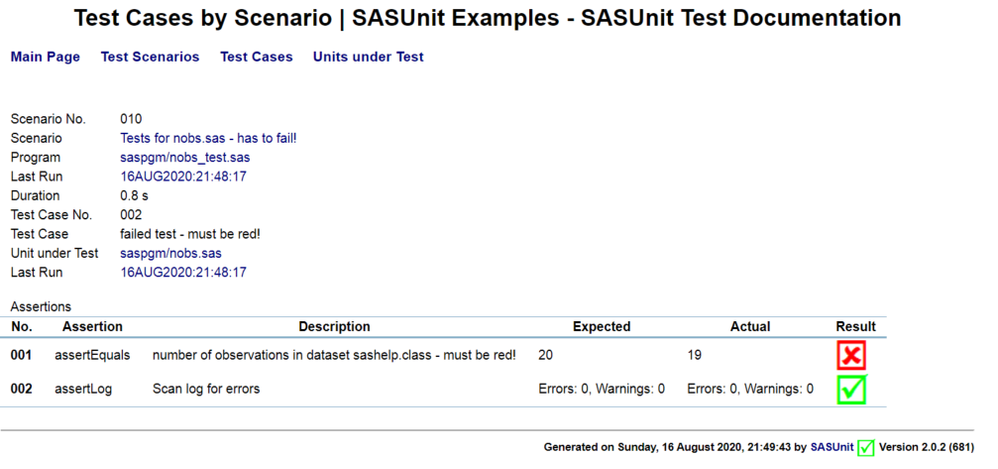The image size is (998, 469).
Task: Click the Expected column header
Action: pyautogui.click(x=601, y=327)
